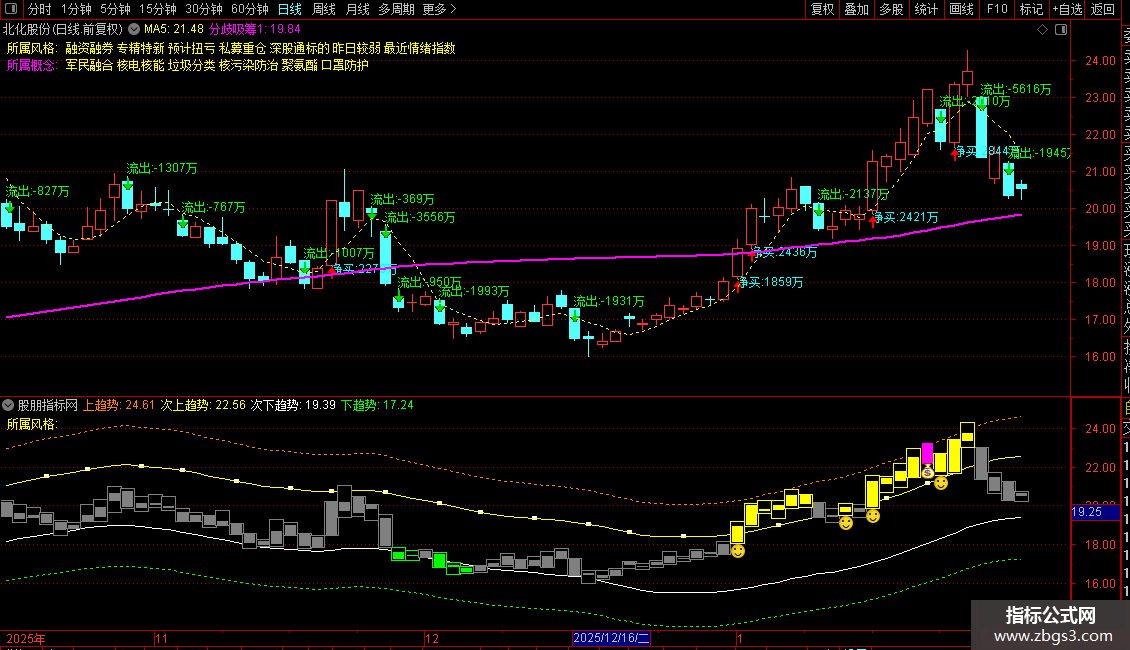1130x650 pixels.
Task: Open the sub-chart indicator dropdown circle
Action: tap(8, 405)
